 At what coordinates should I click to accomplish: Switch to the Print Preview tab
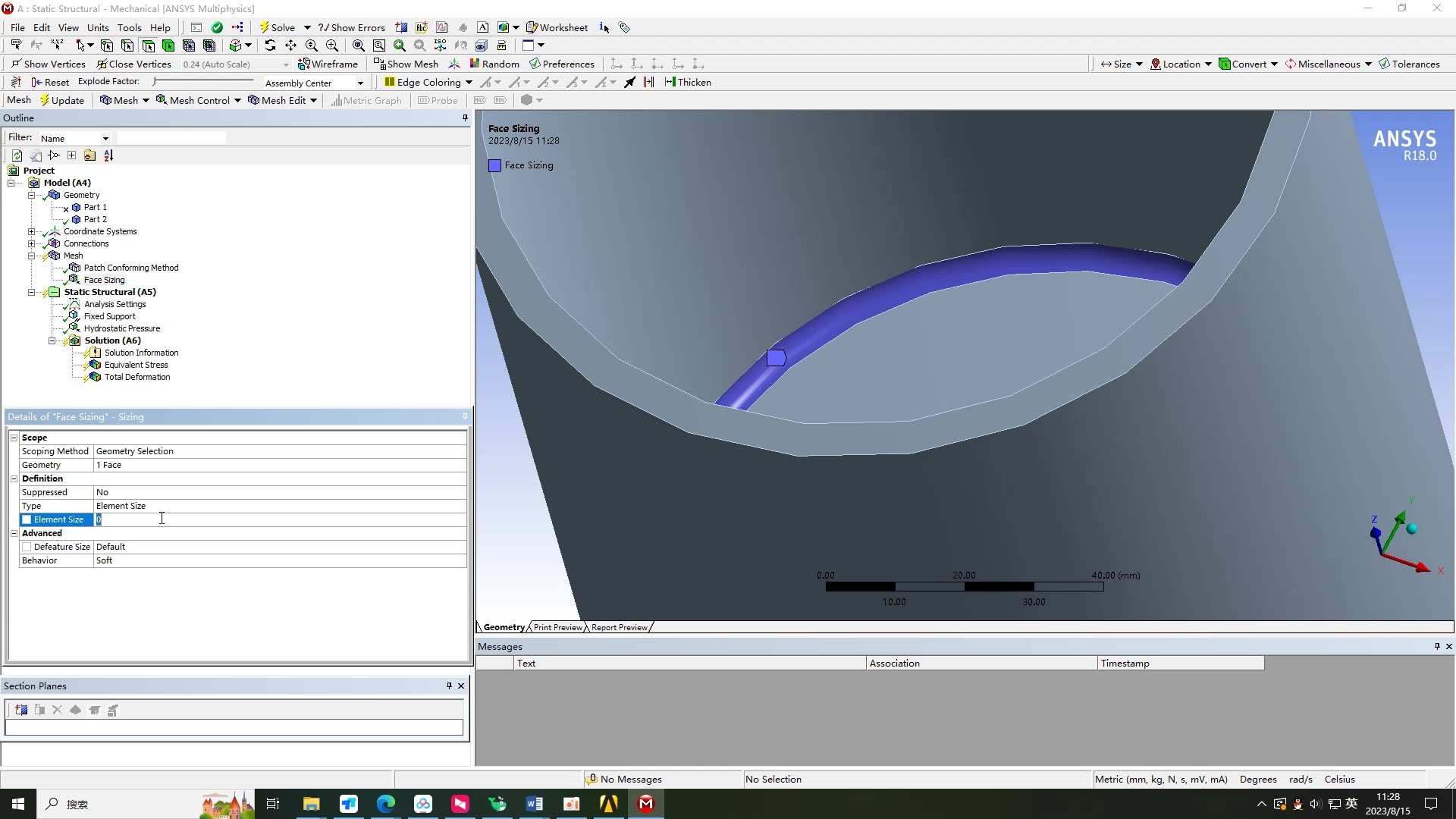coord(557,626)
